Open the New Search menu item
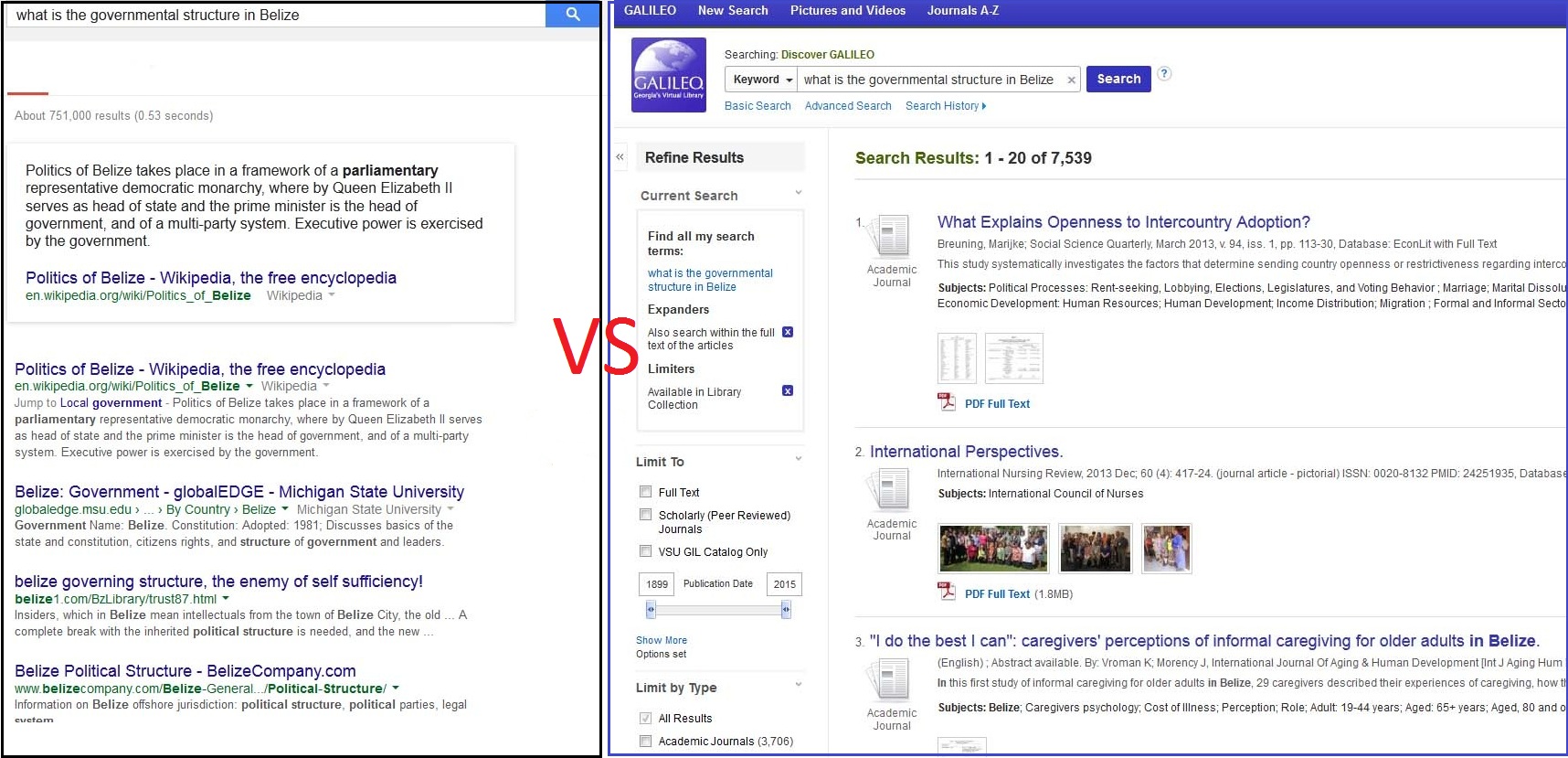 coord(733,11)
